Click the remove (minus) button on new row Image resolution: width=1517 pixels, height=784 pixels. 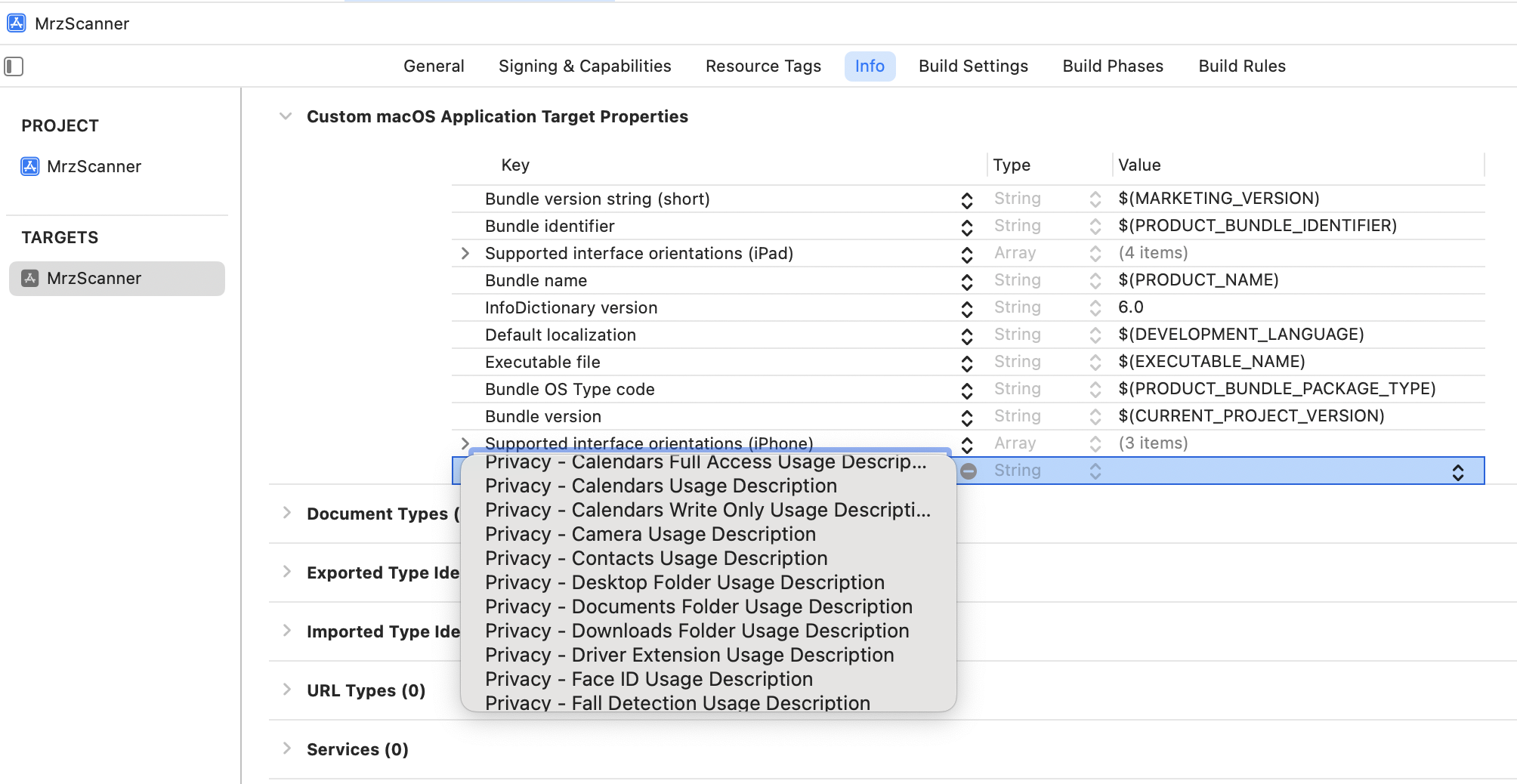coord(969,471)
